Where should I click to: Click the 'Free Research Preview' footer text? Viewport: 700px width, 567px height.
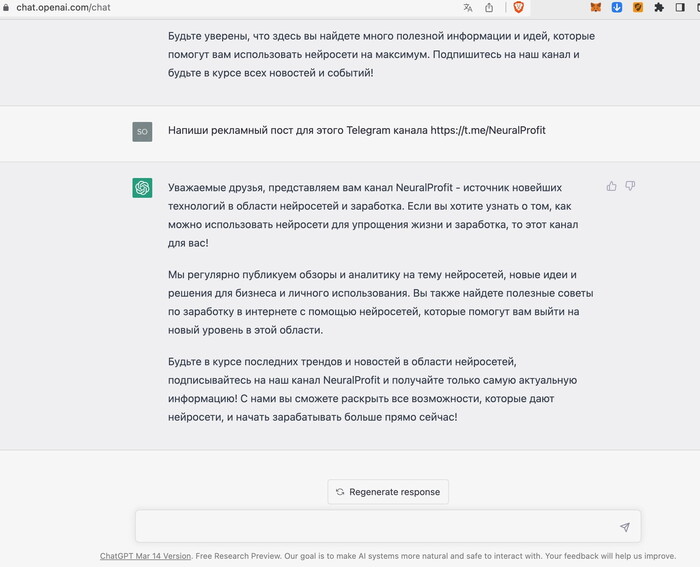[239, 556]
